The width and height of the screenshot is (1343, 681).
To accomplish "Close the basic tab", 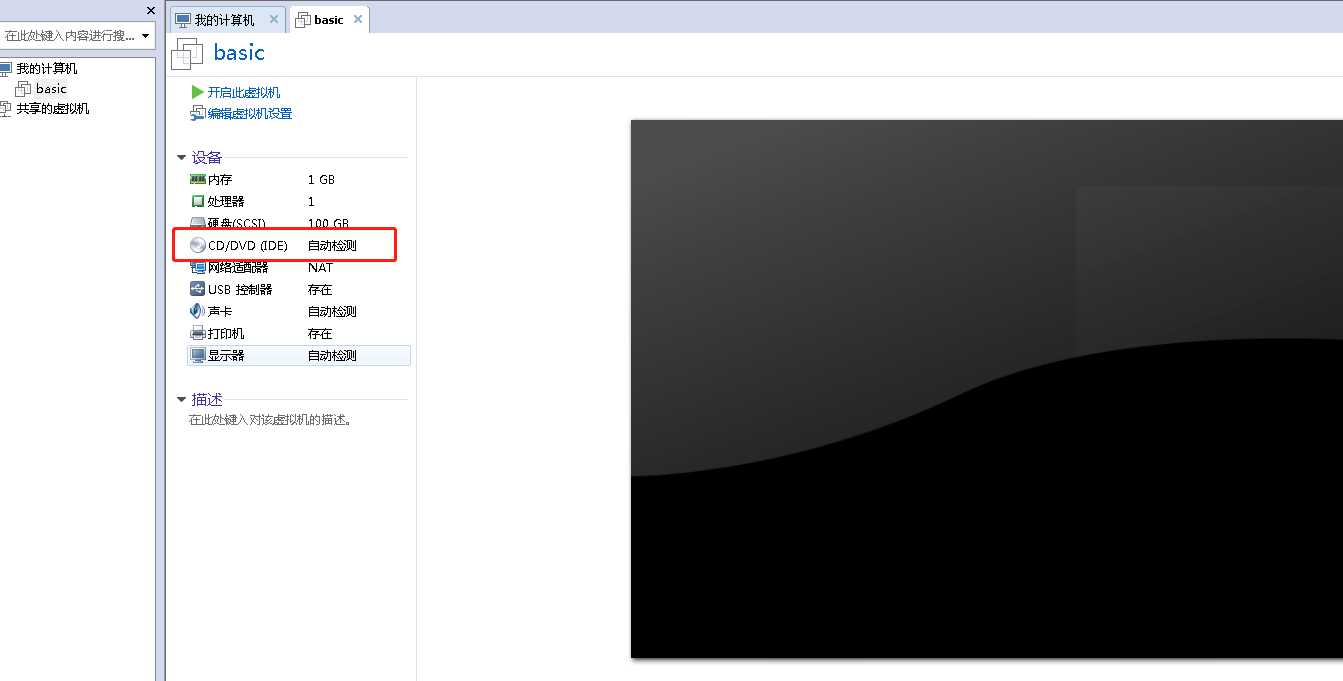I will [358, 19].
